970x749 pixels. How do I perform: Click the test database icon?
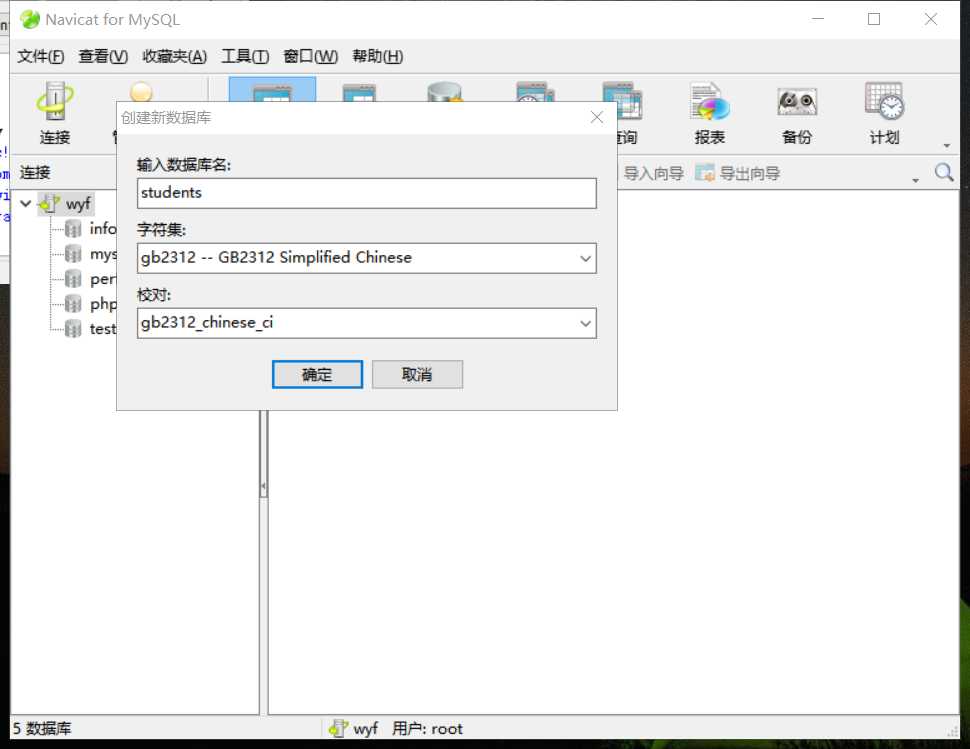click(73, 328)
